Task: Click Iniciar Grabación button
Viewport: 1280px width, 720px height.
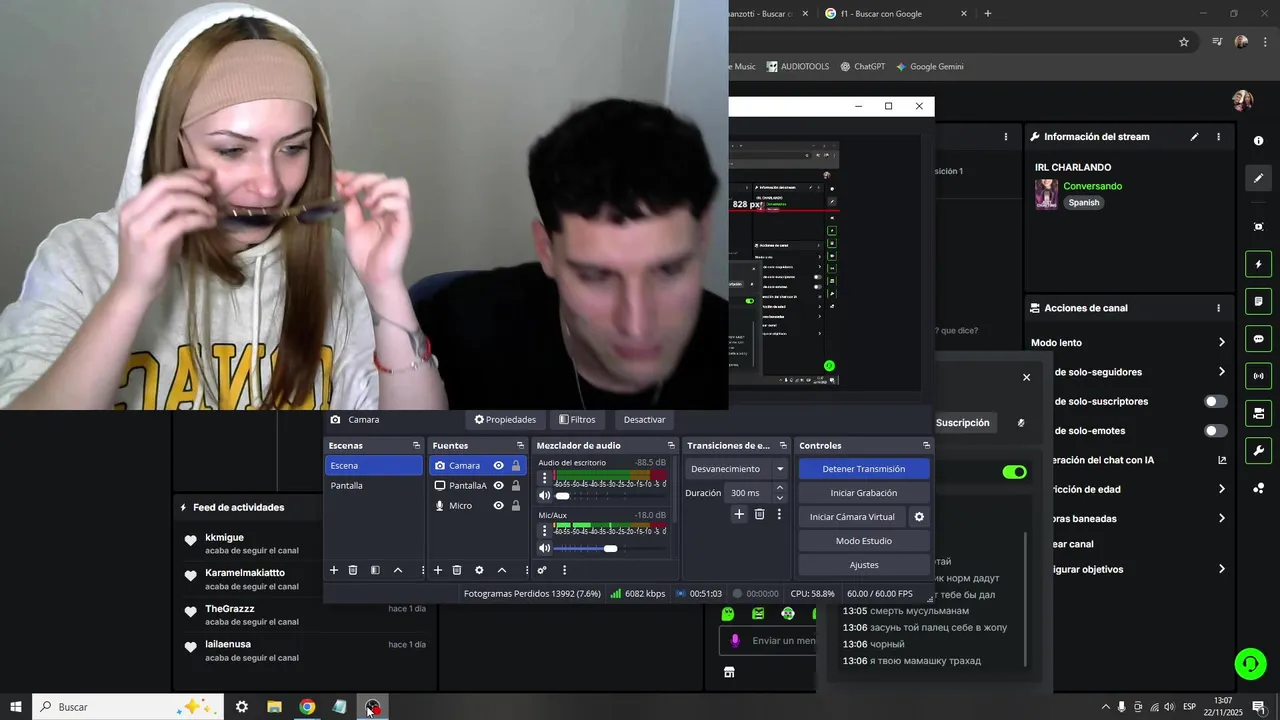Action: point(864,493)
